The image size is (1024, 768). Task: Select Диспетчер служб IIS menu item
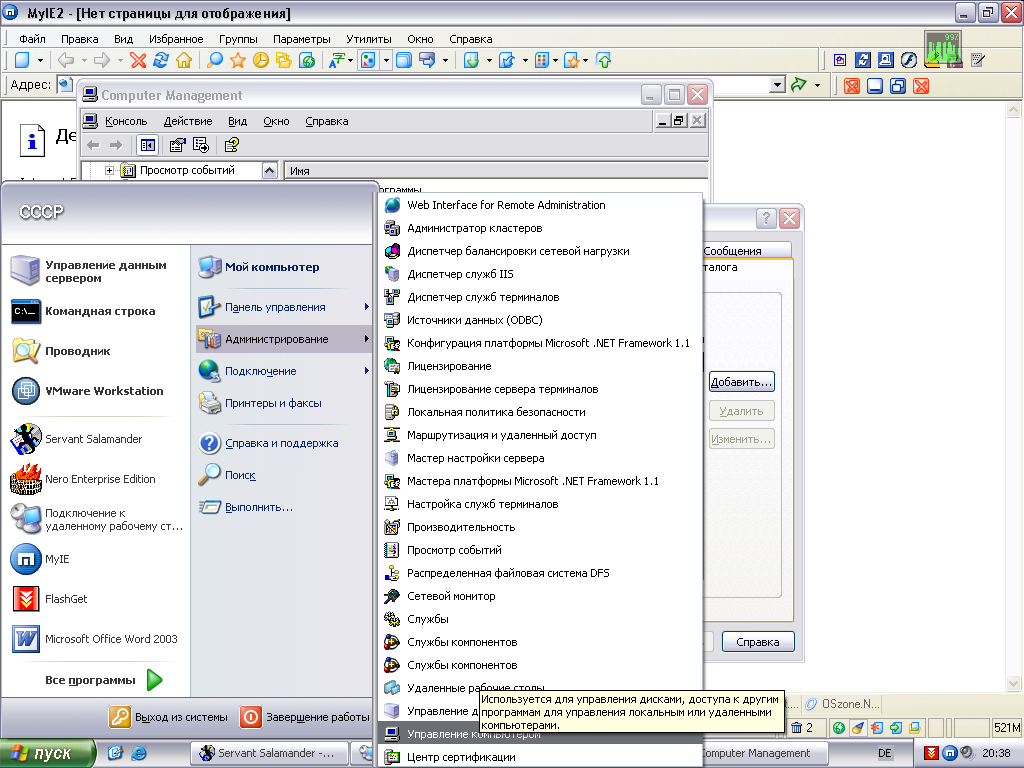tap(541, 274)
